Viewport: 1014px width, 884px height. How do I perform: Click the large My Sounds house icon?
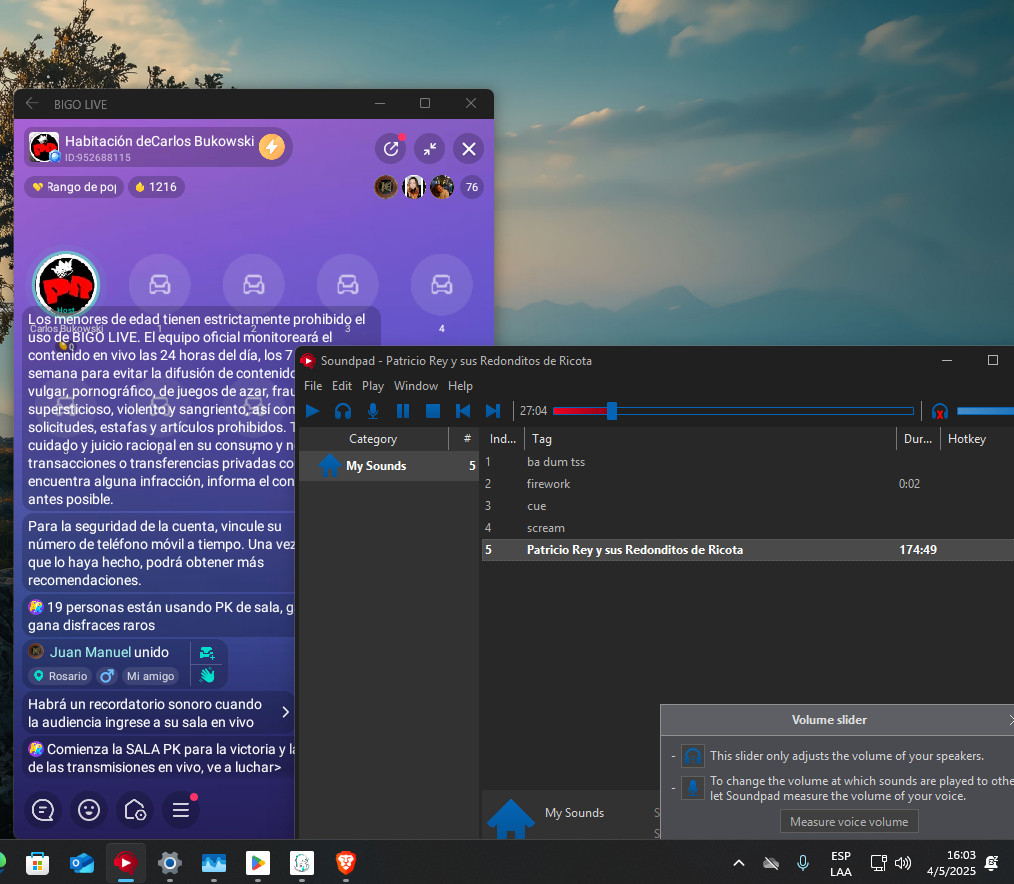510,819
